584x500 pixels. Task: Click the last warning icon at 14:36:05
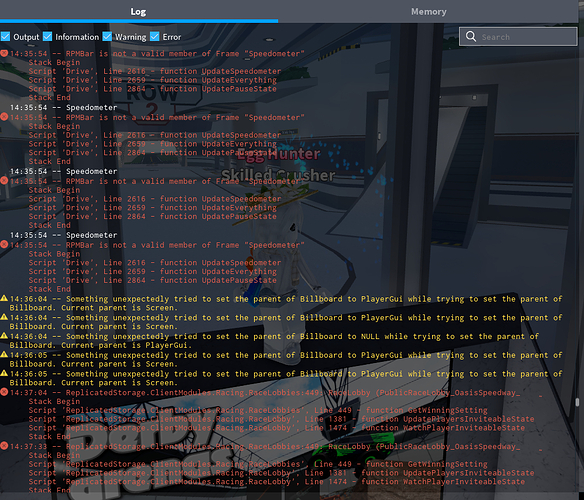pos(4,373)
